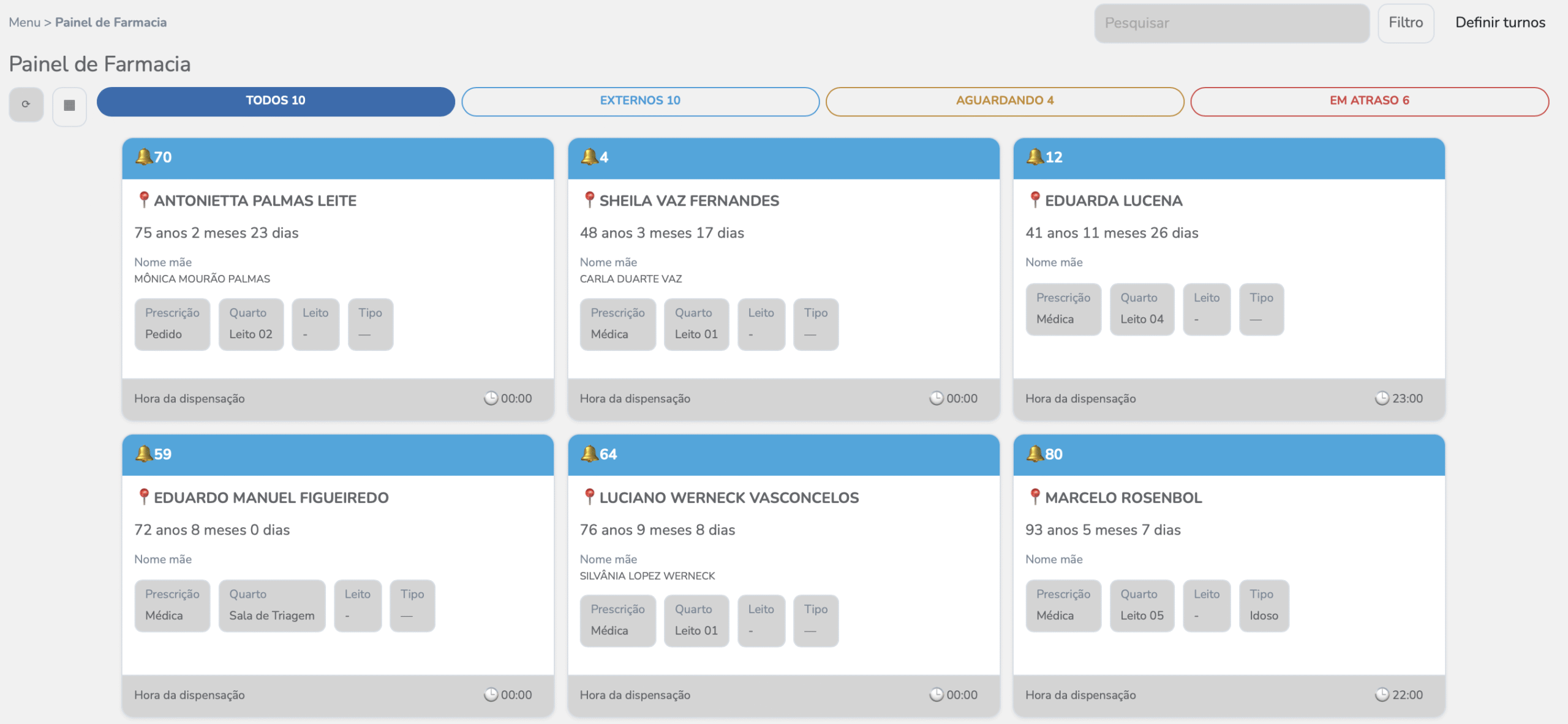Focus the Pesquisar search field

pos(1231,23)
